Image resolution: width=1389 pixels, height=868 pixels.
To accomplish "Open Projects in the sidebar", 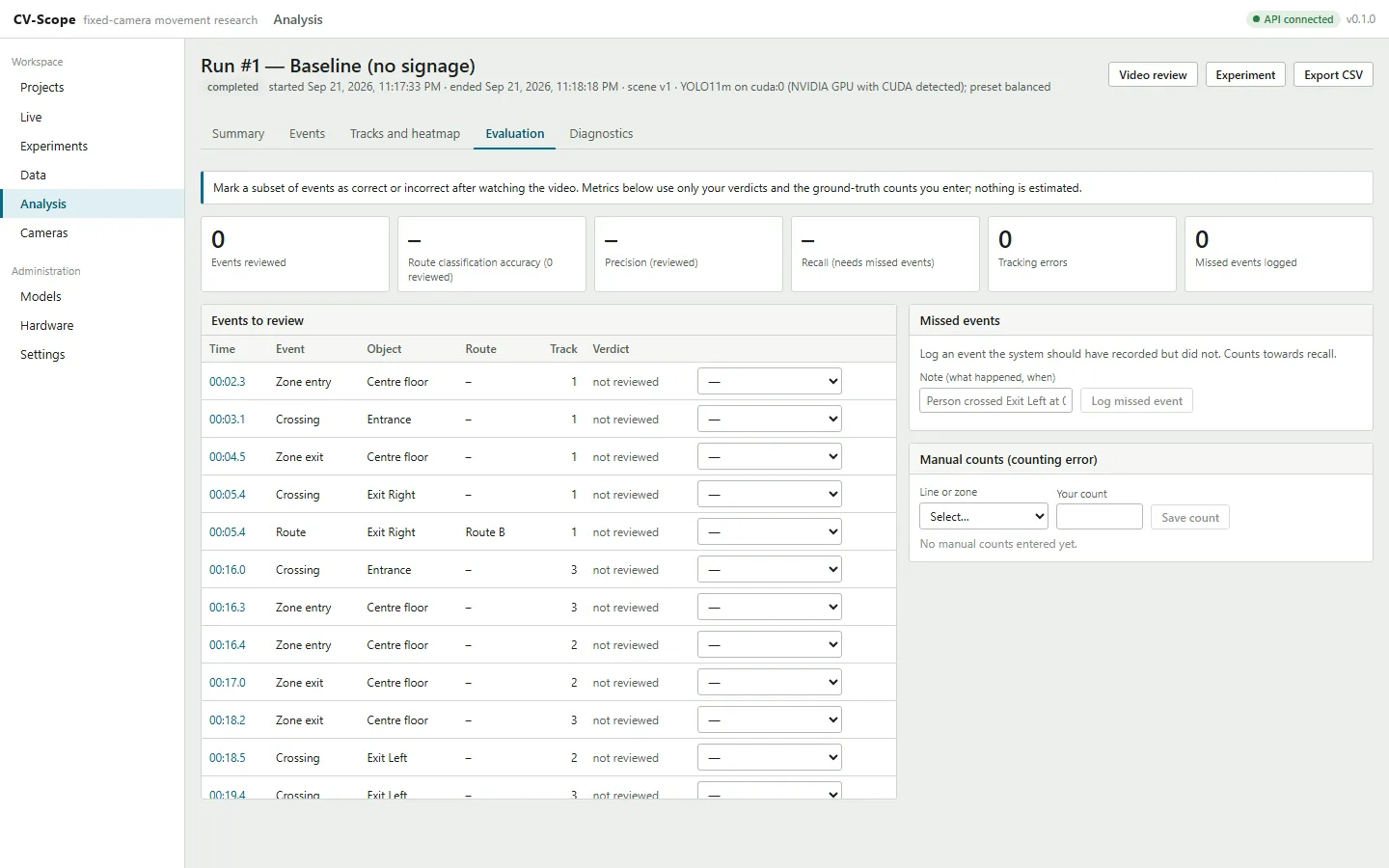I will [92, 88].
